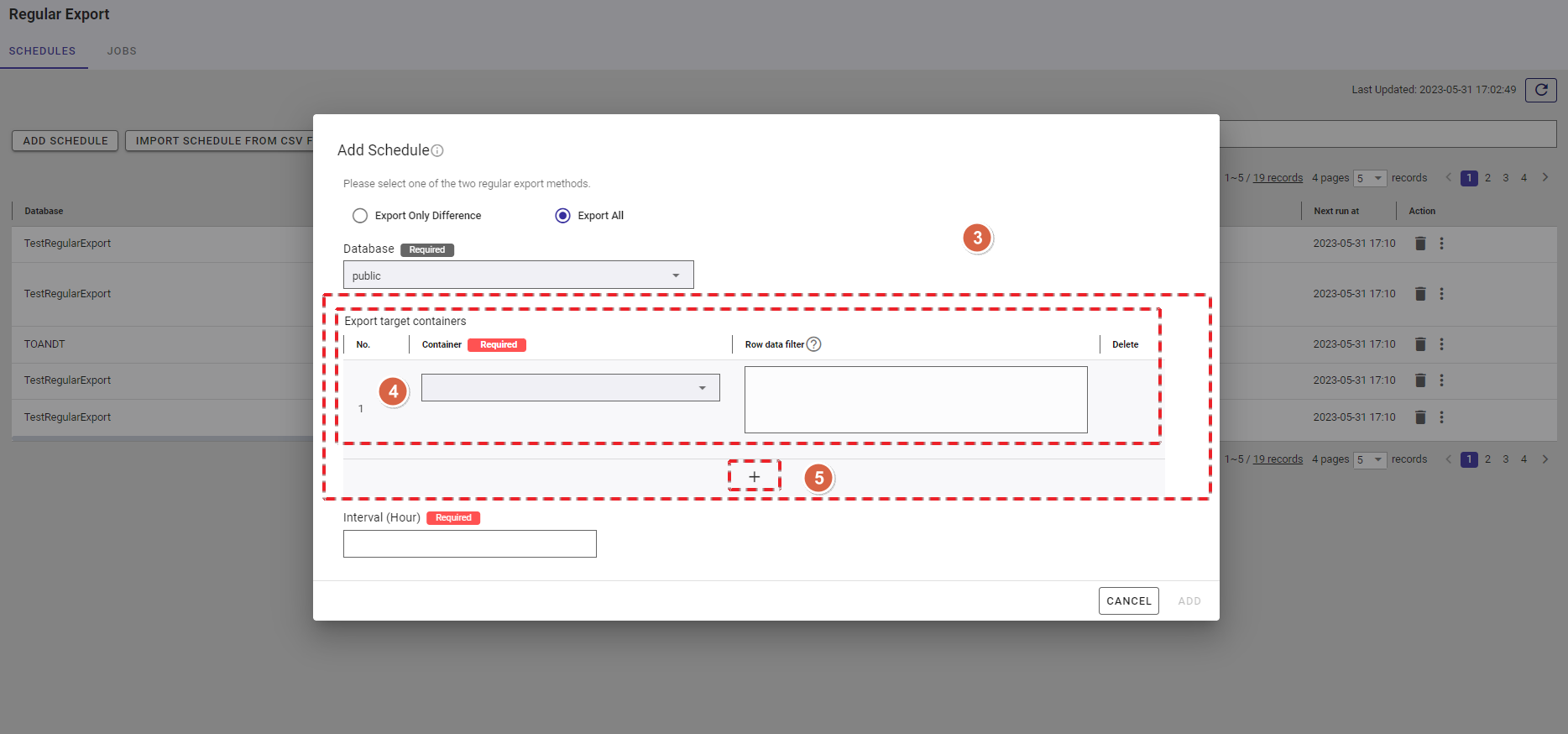This screenshot has height=734, width=1568.
Task: Click the plus icon to add container row
Action: (754, 477)
